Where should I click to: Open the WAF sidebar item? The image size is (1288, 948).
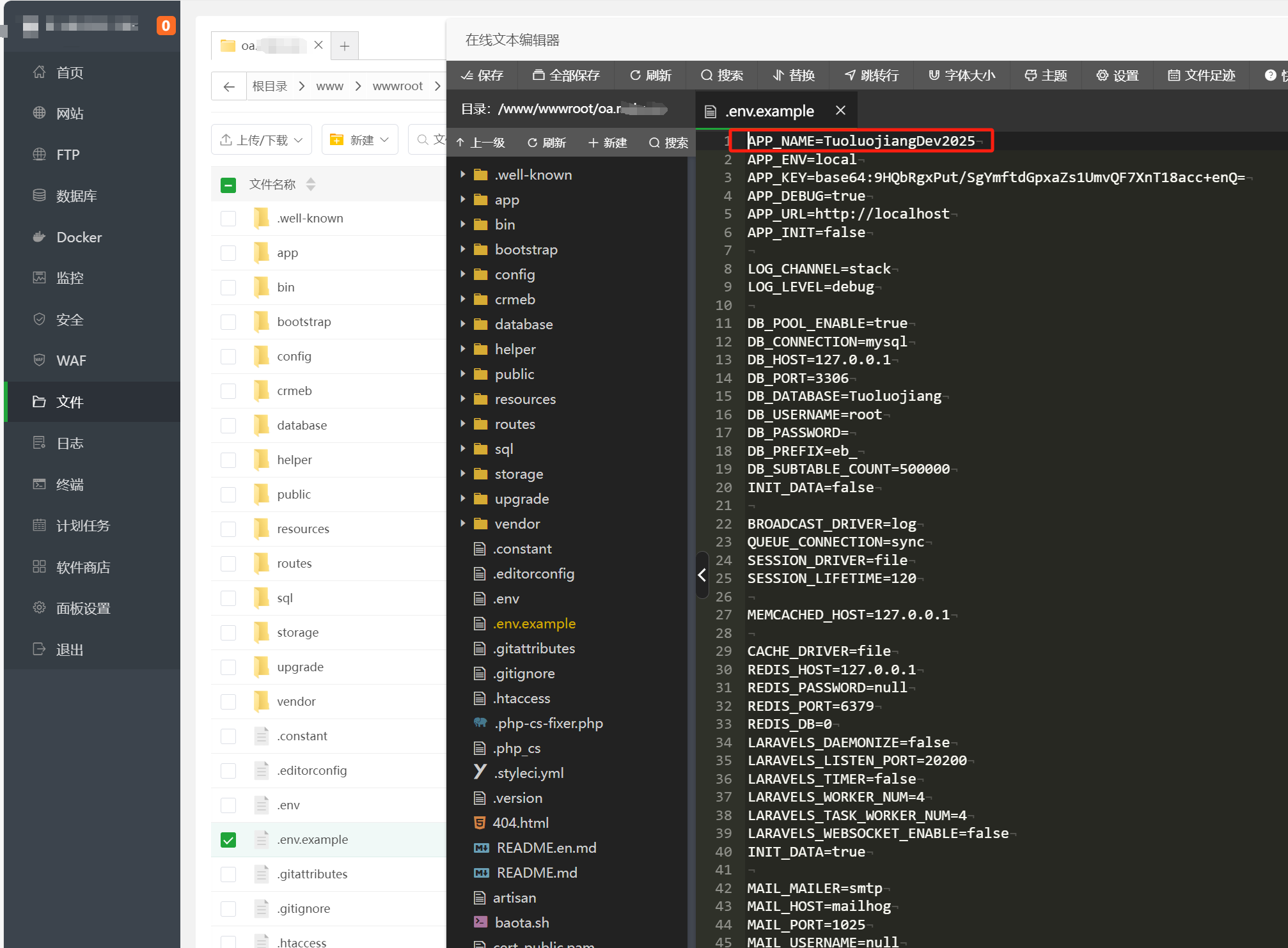(70, 361)
